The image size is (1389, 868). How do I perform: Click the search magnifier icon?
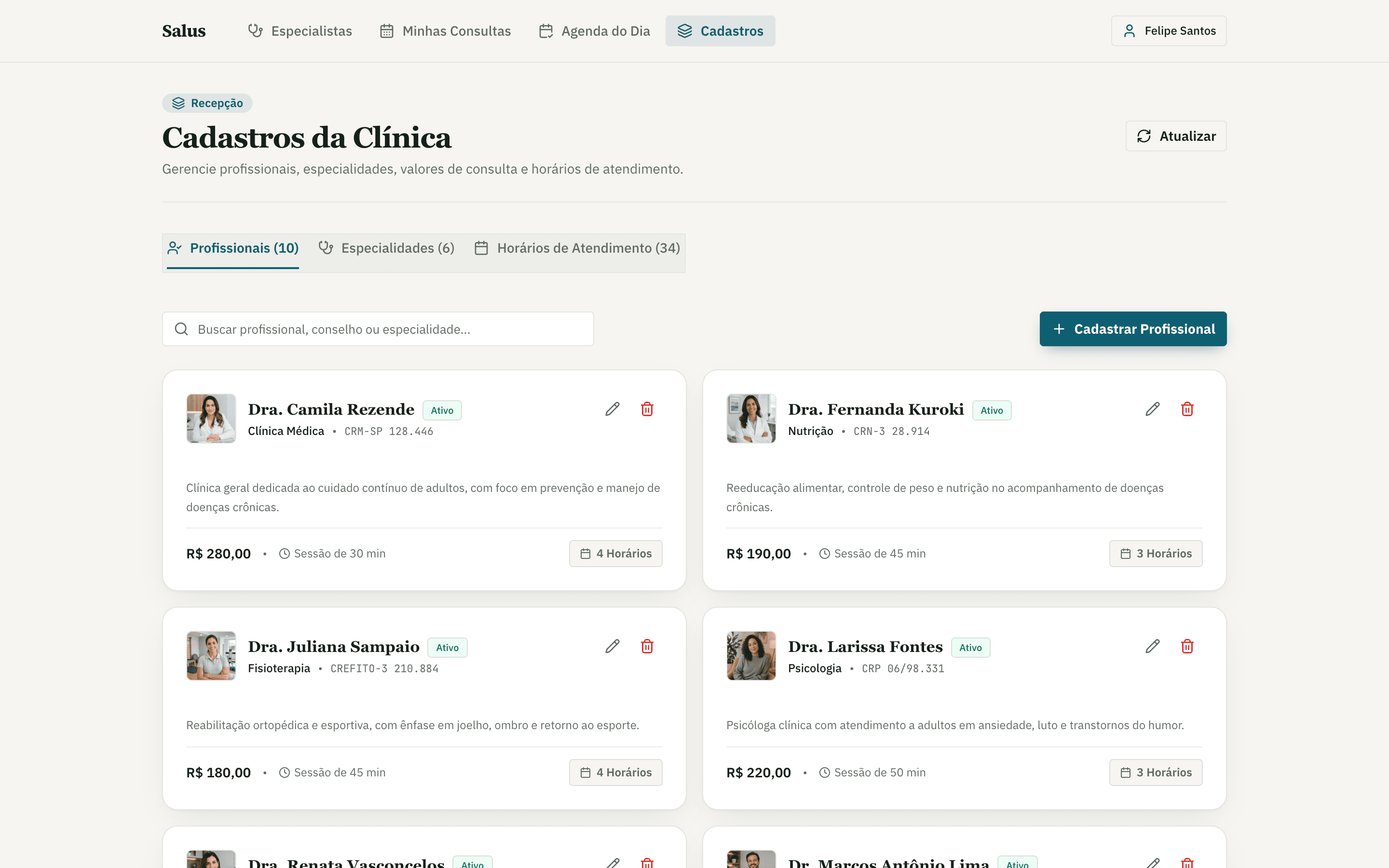(181, 329)
